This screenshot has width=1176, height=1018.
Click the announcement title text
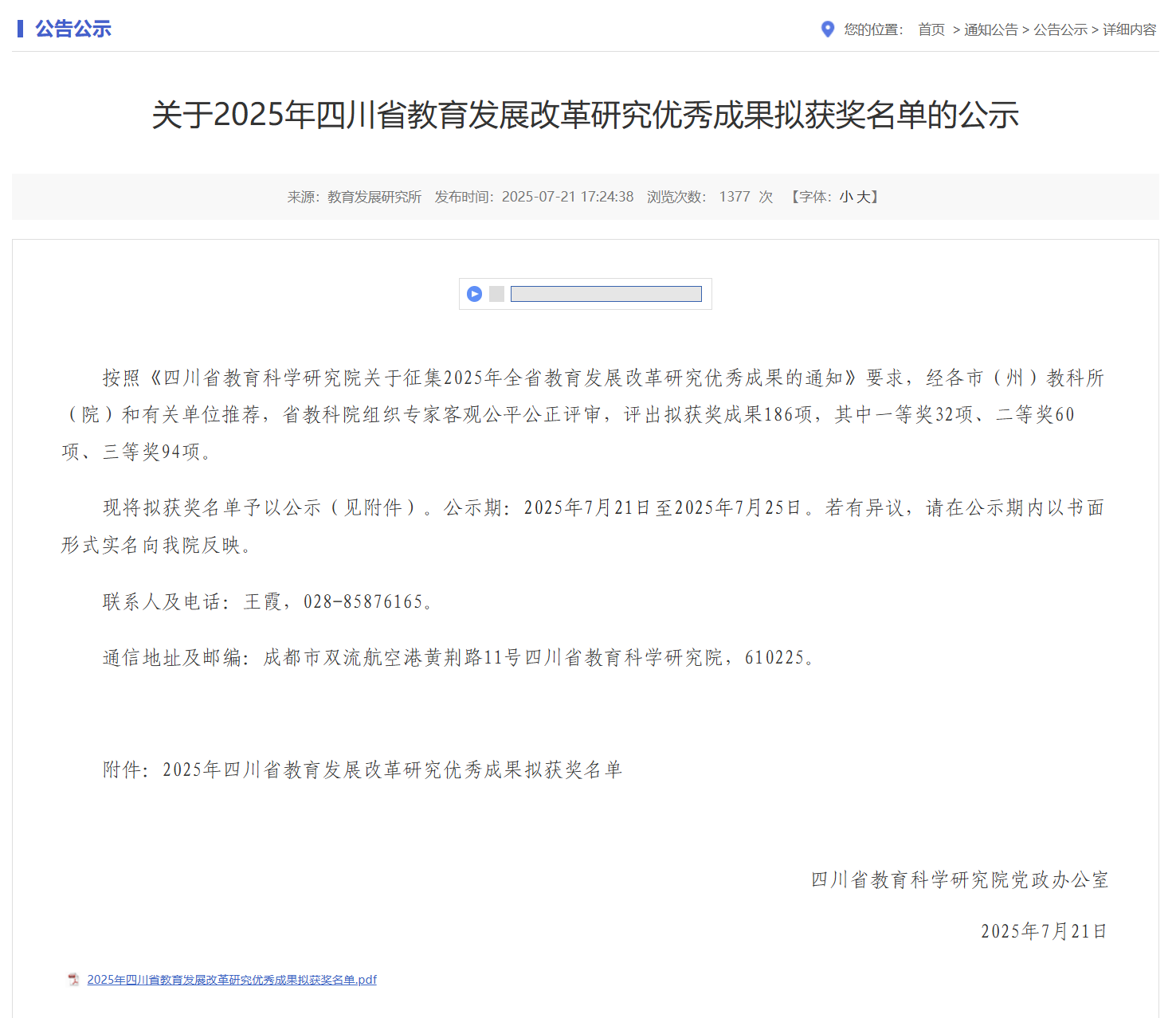click(585, 115)
